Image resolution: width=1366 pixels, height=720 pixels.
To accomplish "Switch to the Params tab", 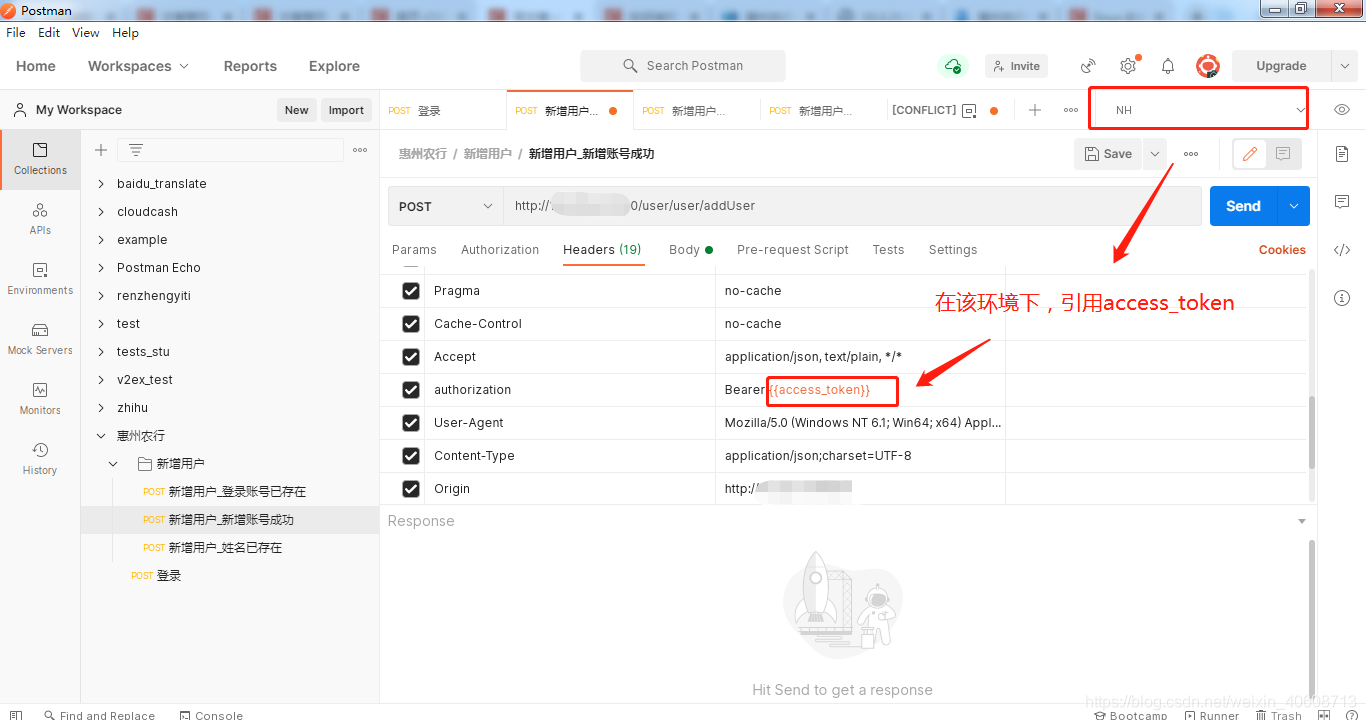I will tap(414, 250).
